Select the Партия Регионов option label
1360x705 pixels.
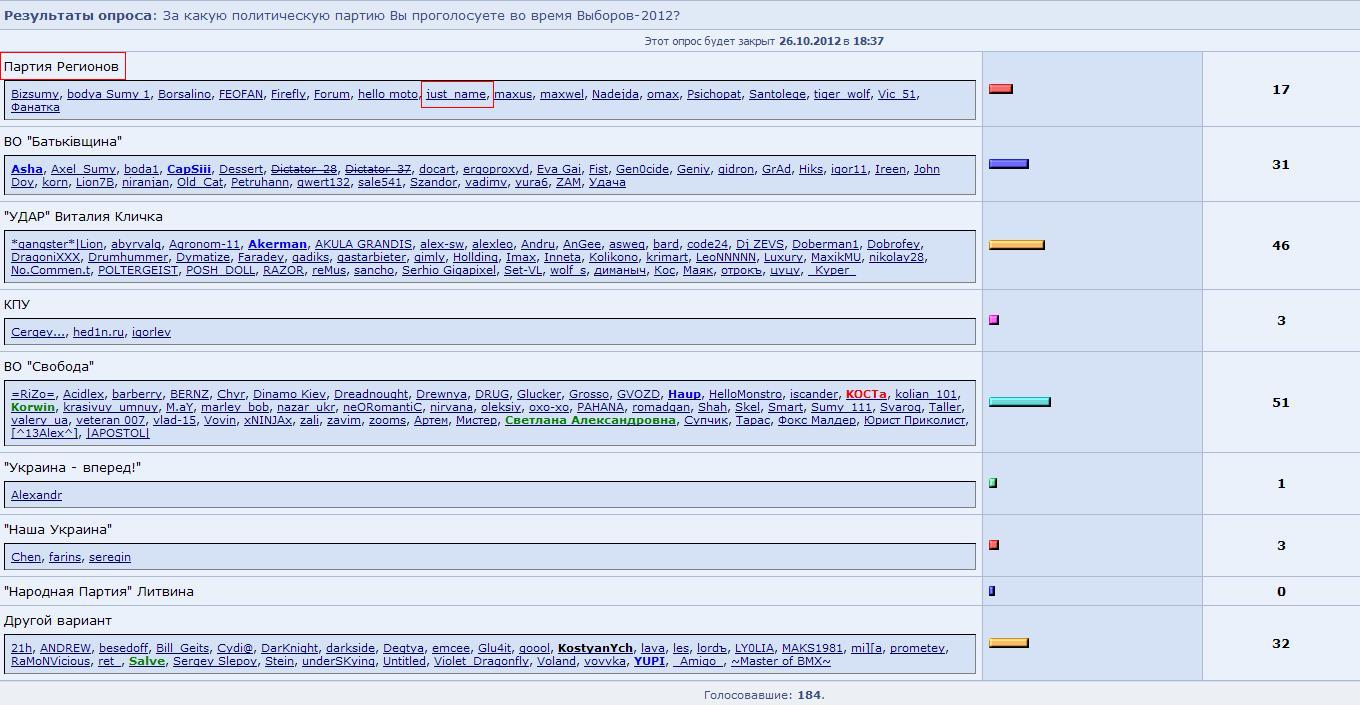click(x=61, y=67)
